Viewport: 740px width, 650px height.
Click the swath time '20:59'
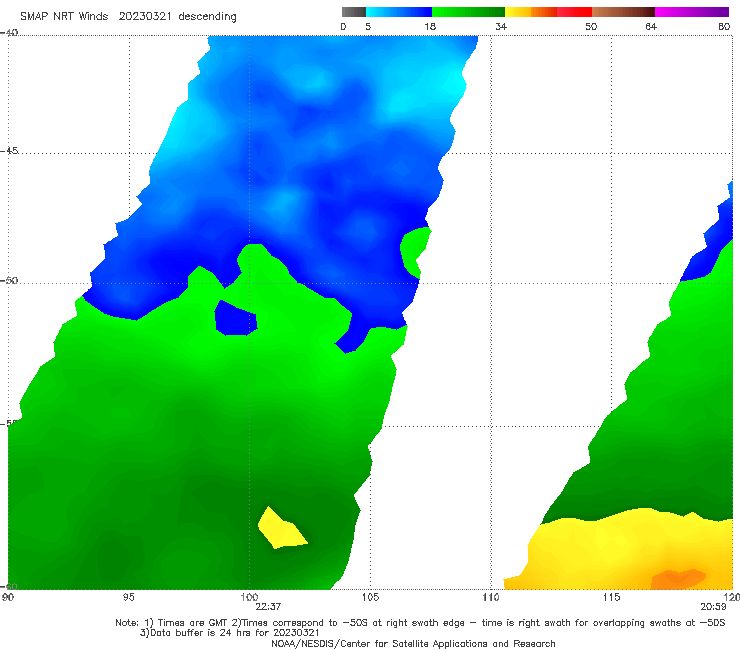713,607
